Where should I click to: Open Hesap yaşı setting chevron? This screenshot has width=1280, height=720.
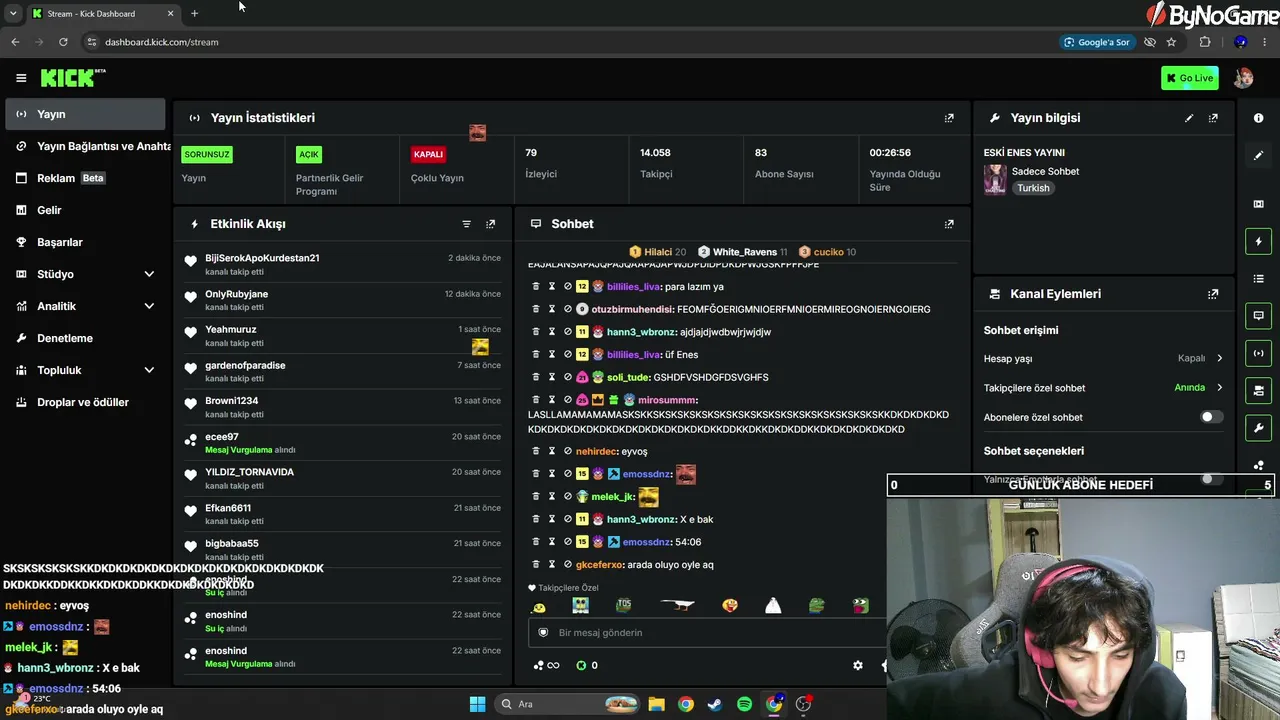click(1219, 358)
